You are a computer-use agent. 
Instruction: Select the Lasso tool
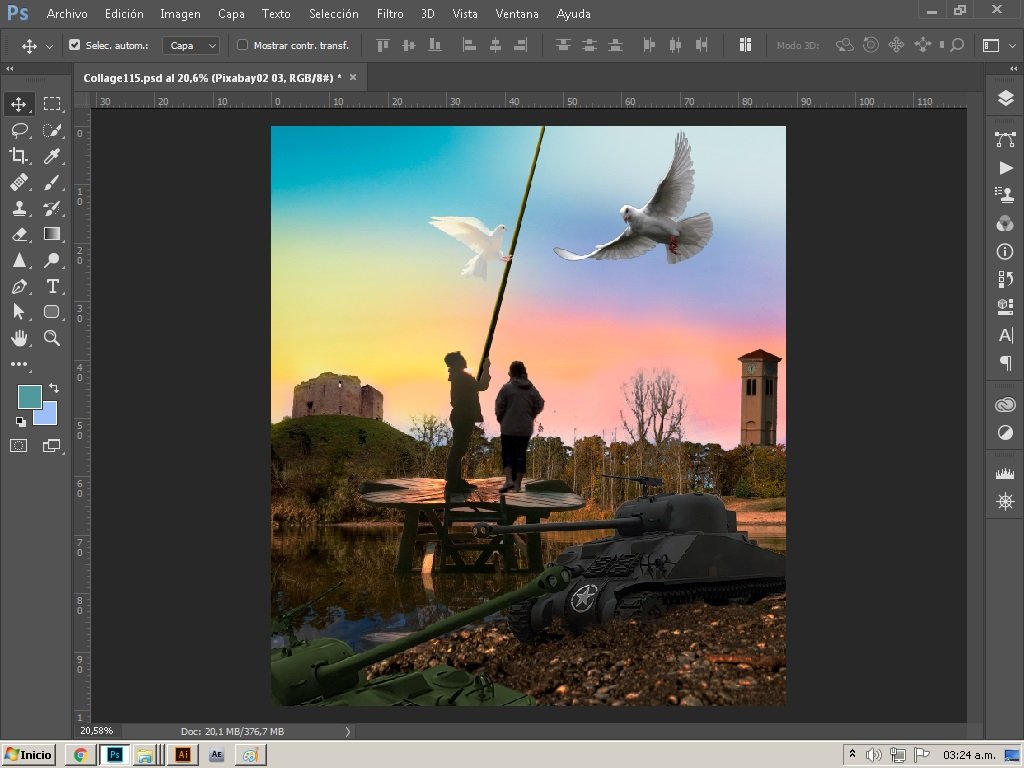coord(19,130)
